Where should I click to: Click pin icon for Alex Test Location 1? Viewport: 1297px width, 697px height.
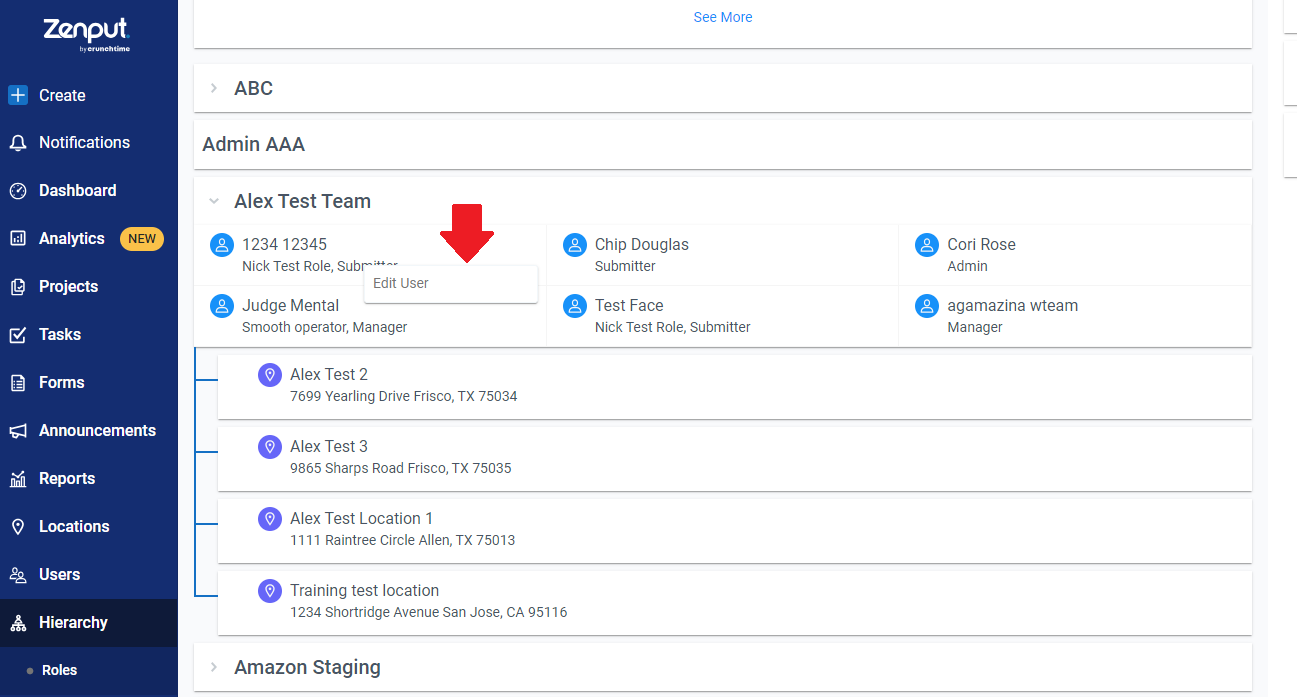pyautogui.click(x=270, y=519)
